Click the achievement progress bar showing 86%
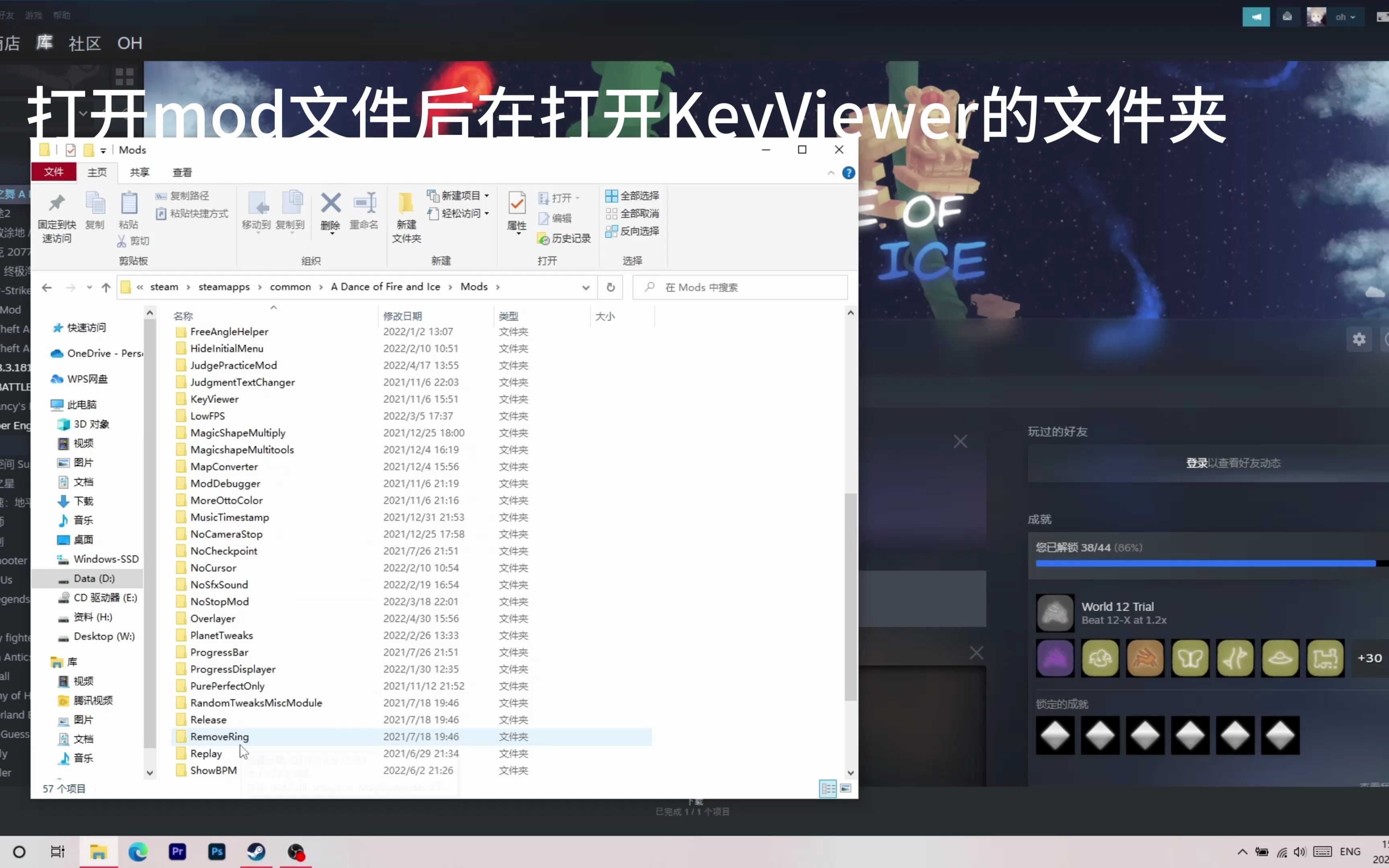Viewport: 1389px width, 868px height. coord(1205,563)
